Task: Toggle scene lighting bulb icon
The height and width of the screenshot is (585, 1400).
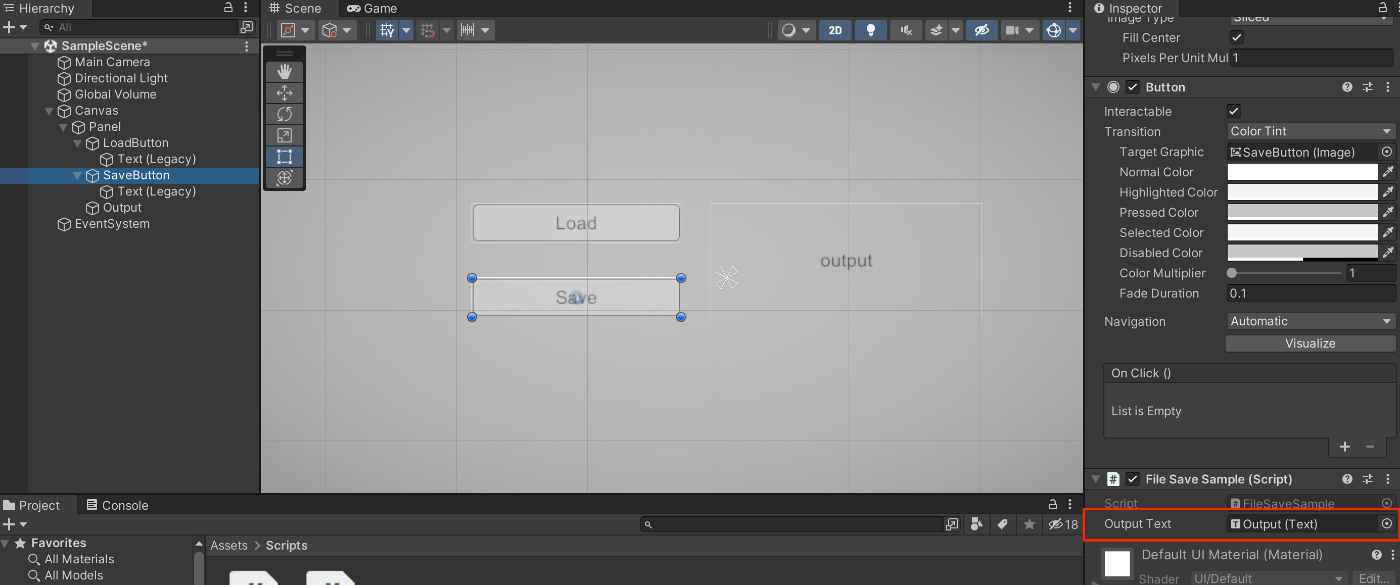Action: (871, 30)
